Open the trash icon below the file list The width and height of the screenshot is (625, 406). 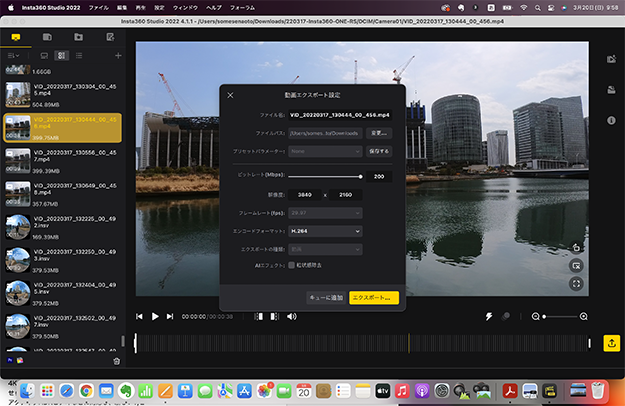pos(116,361)
